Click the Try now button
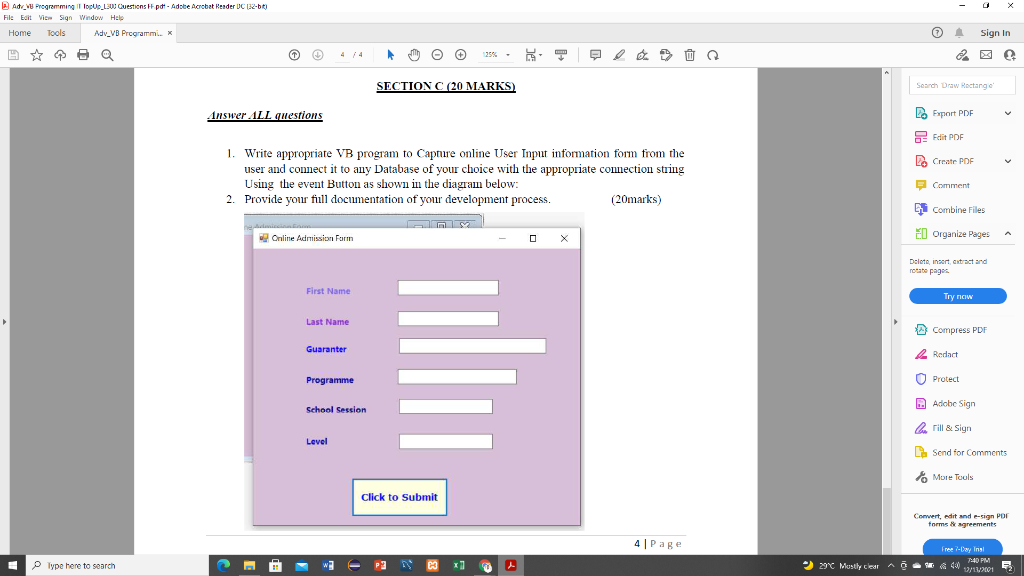 click(957, 296)
